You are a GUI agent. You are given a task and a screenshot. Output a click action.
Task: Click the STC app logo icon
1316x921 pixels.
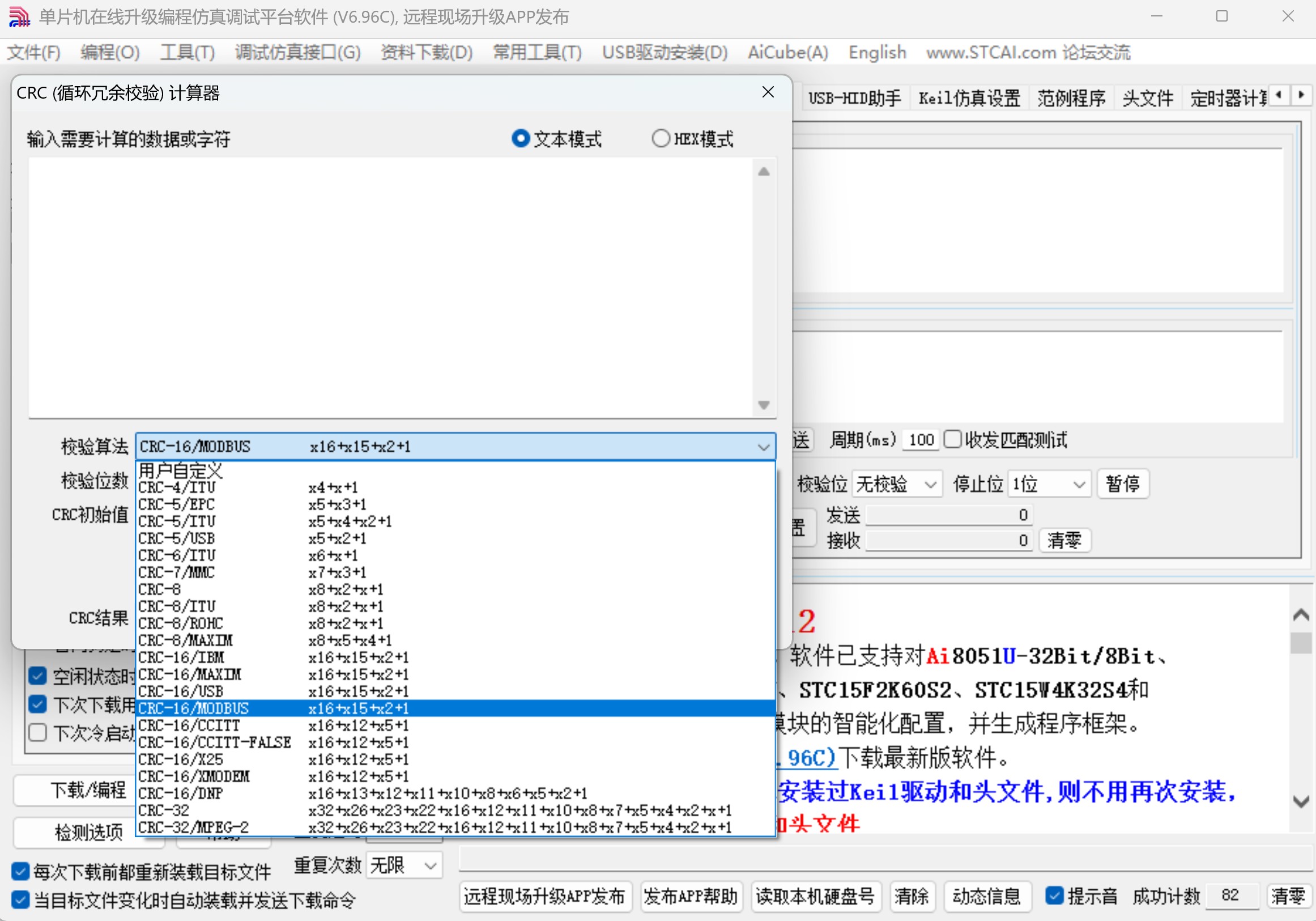pyautogui.click(x=19, y=16)
